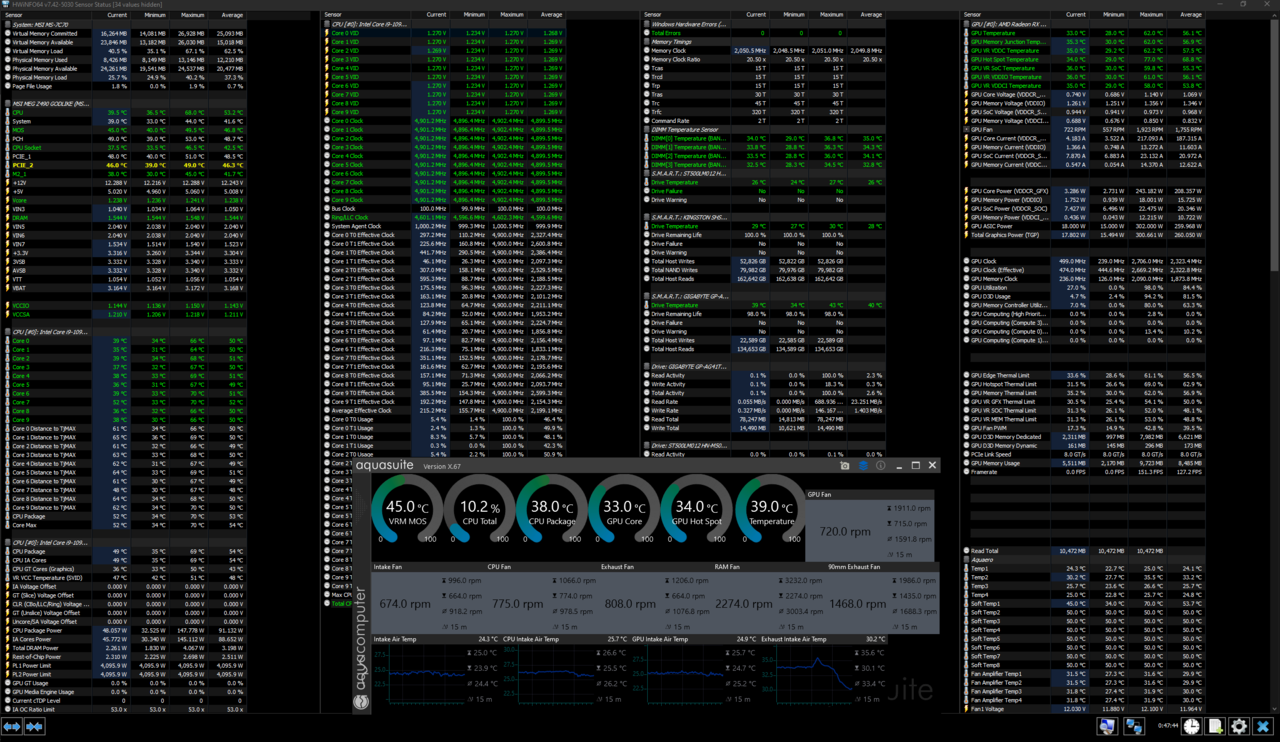Start logging with the sheet-plus icon
Image resolution: width=1280 pixels, height=742 pixels.
(x=1215, y=727)
